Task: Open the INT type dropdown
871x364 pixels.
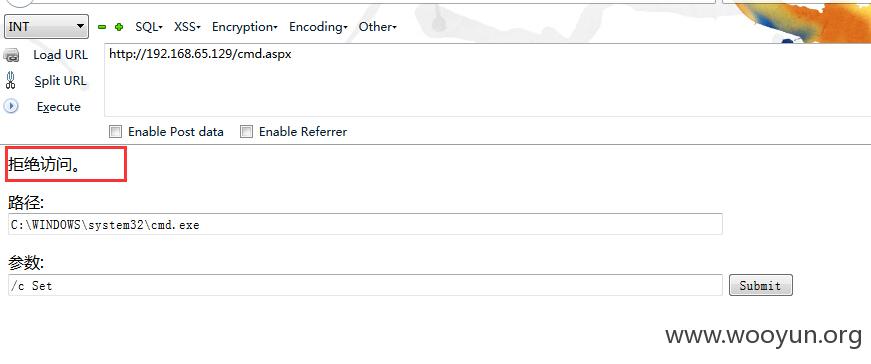Action: click(46, 26)
